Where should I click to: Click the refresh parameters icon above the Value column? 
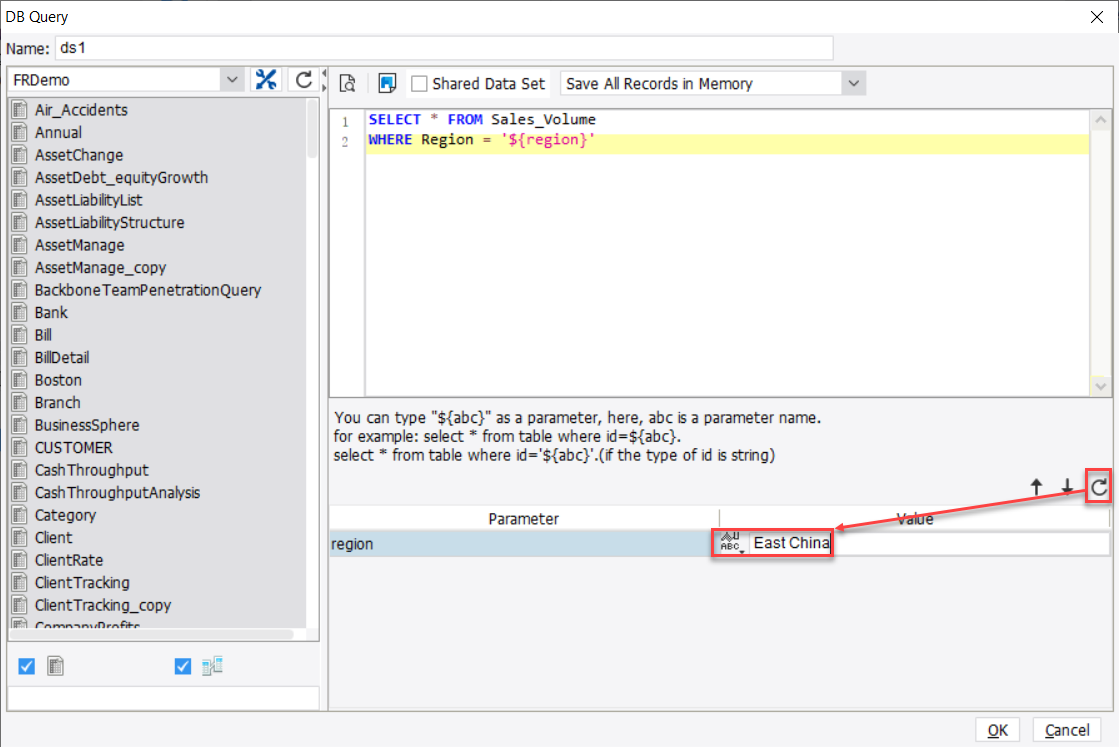pyautogui.click(x=1098, y=487)
